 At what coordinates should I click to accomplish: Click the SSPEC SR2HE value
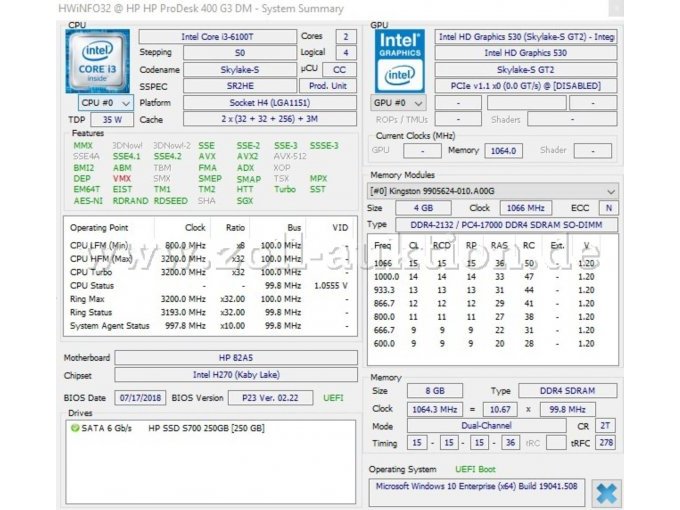[240, 86]
